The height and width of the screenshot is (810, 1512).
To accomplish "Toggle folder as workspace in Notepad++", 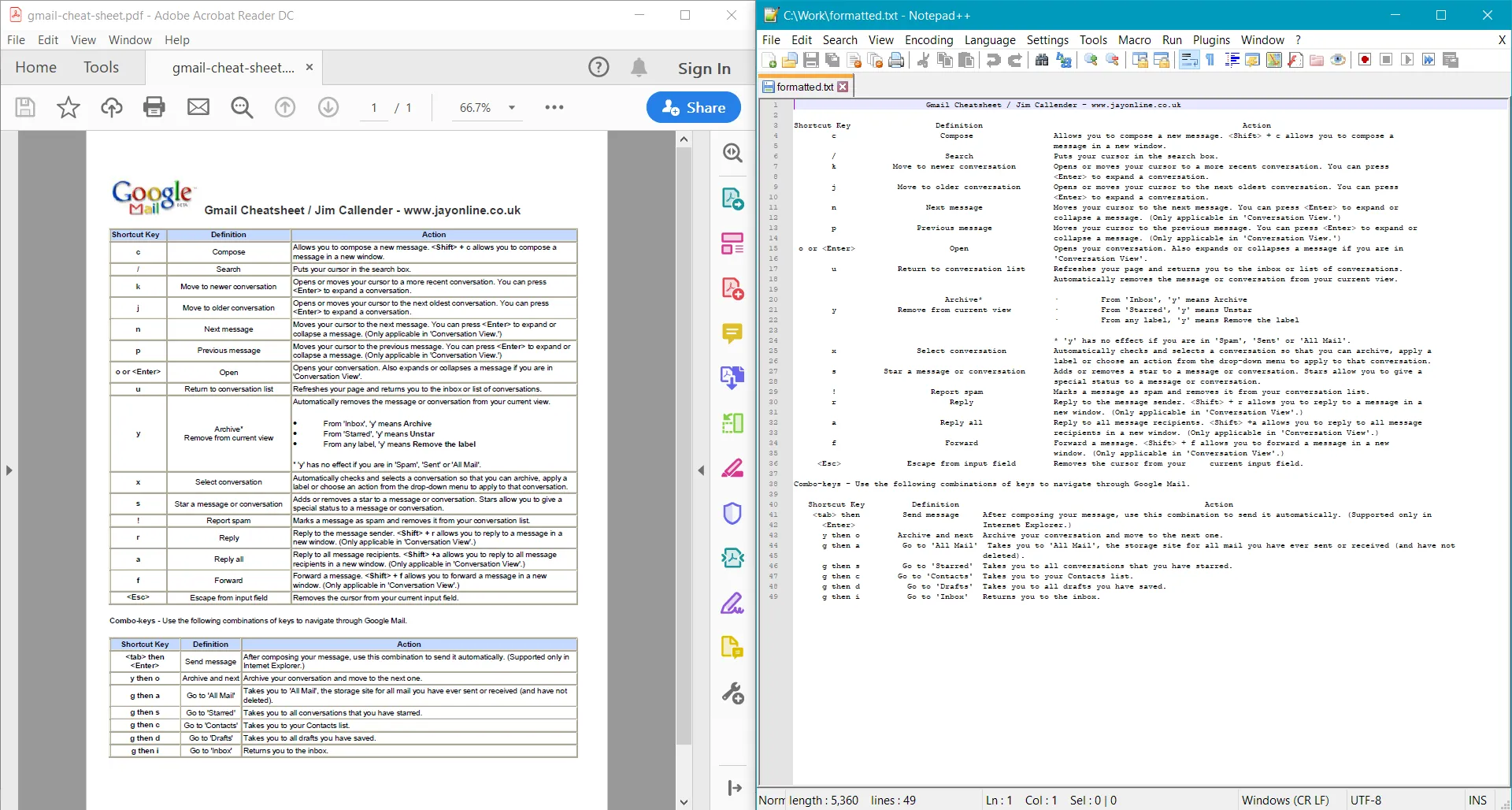I will pyautogui.click(x=1317, y=61).
